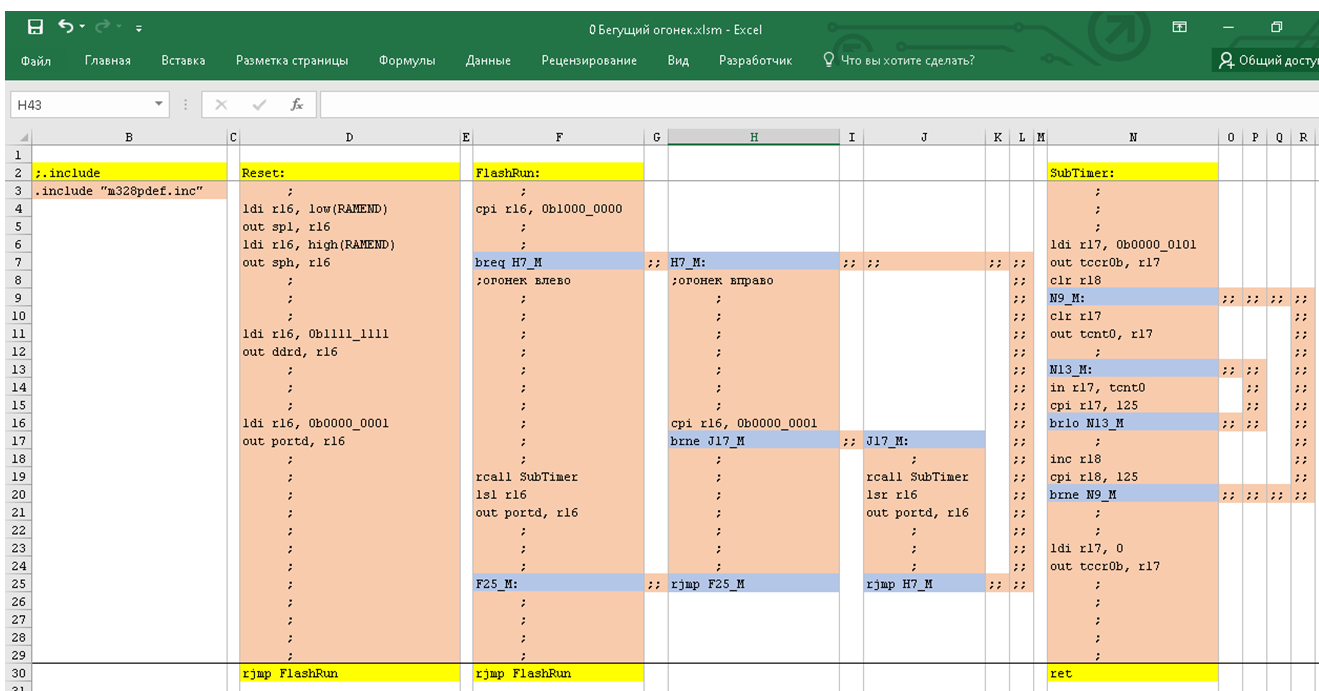Click cell ';огонек влево'

pos(559,281)
